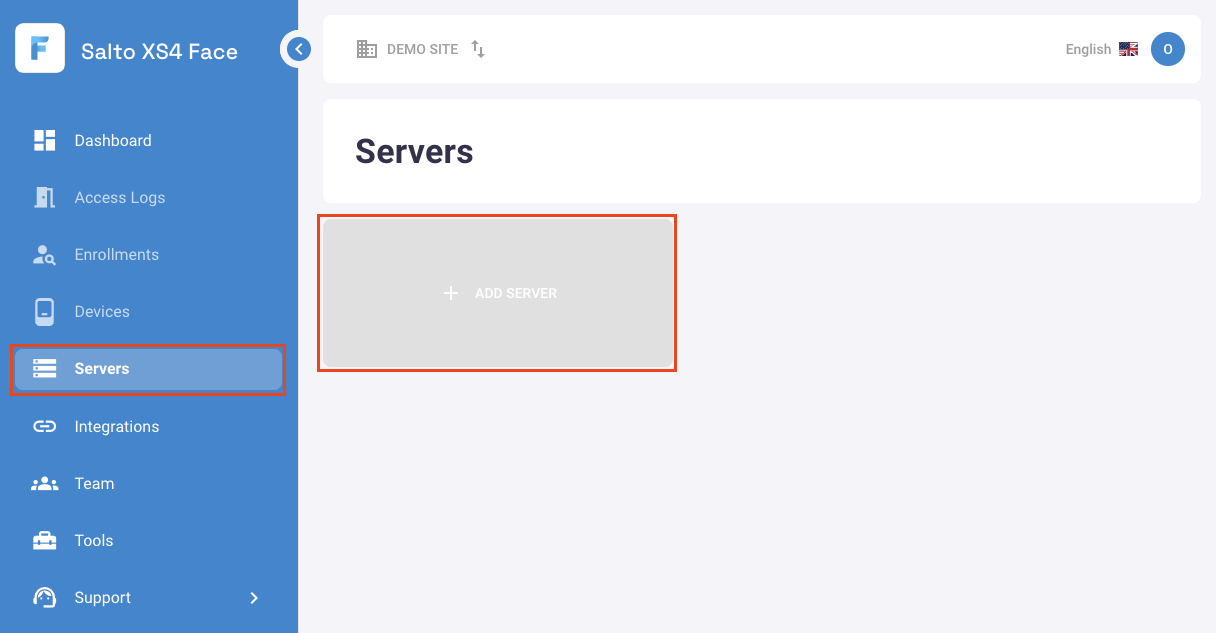Open Access Logs via its door icon
The width and height of the screenshot is (1216, 633).
44,197
